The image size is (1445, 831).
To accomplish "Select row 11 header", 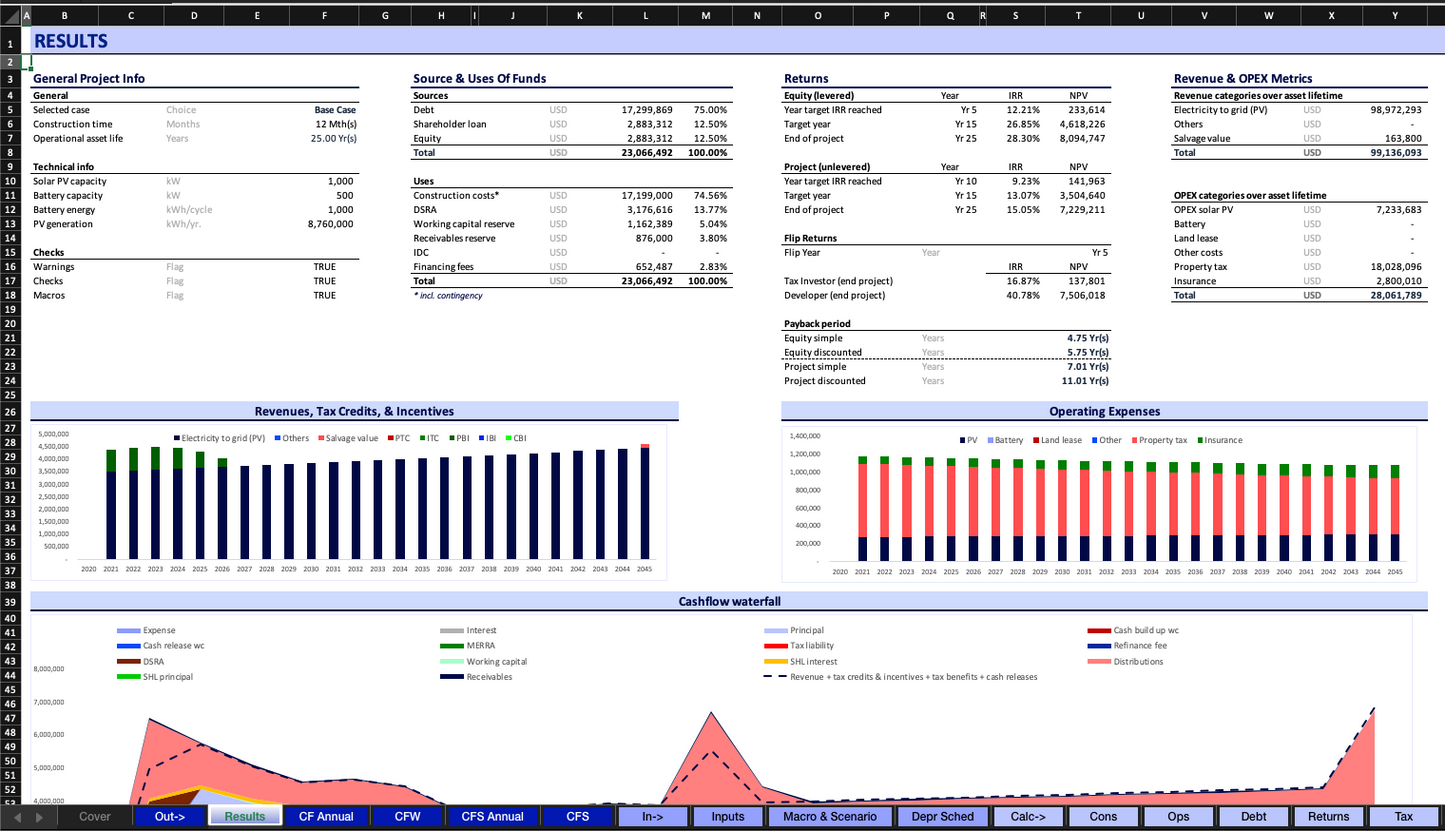I will pyautogui.click(x=9, y=196).
